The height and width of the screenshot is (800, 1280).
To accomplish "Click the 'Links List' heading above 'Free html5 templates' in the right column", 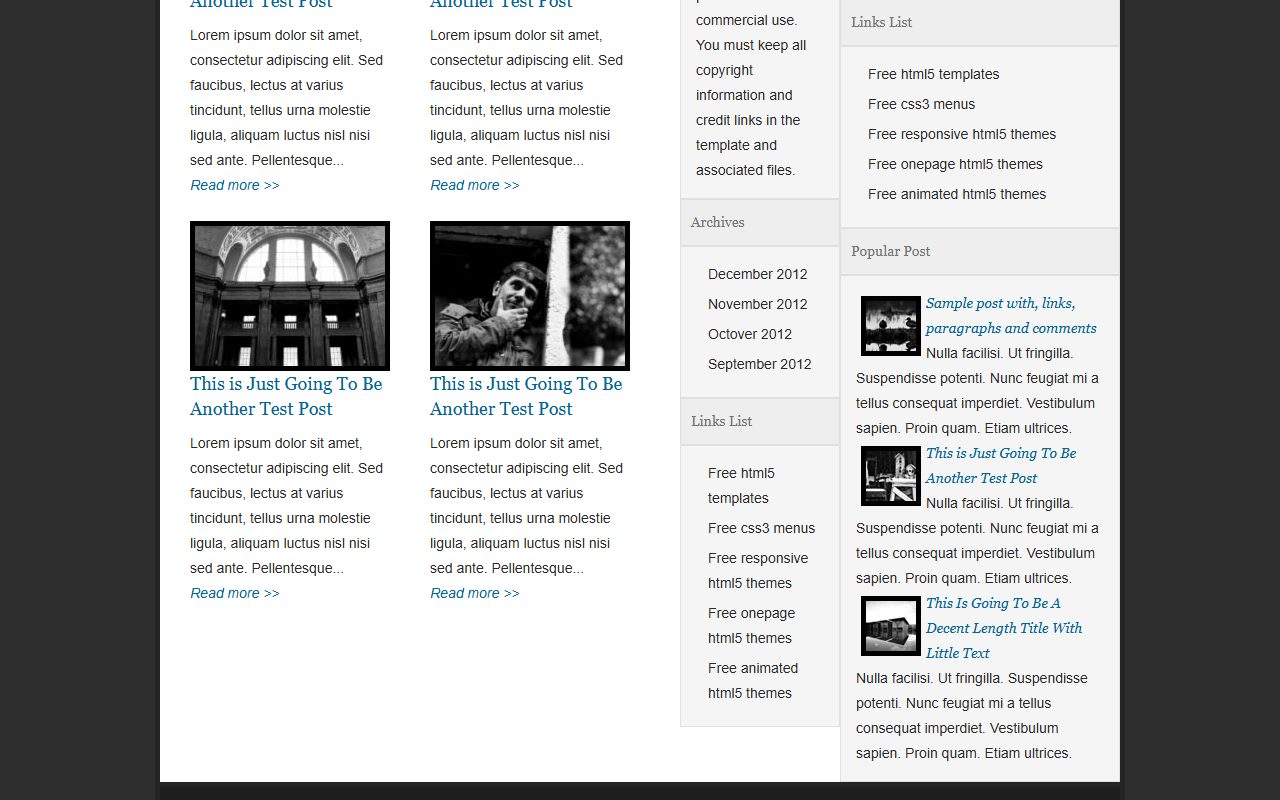I will pyautogui.click(x=882, y=22).
